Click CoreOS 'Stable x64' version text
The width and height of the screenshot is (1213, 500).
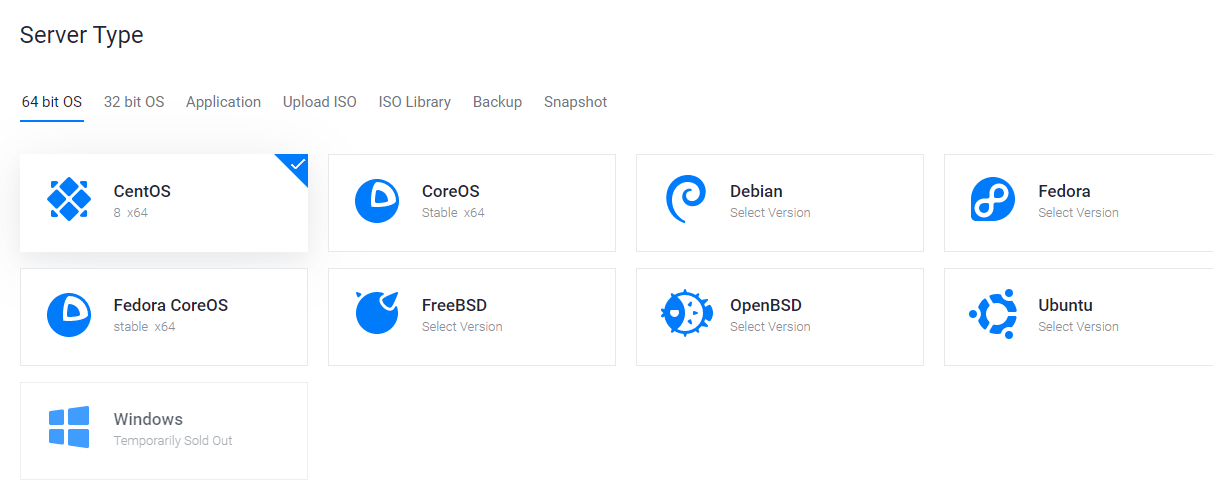pyautogui.click(x=453, y=213)
